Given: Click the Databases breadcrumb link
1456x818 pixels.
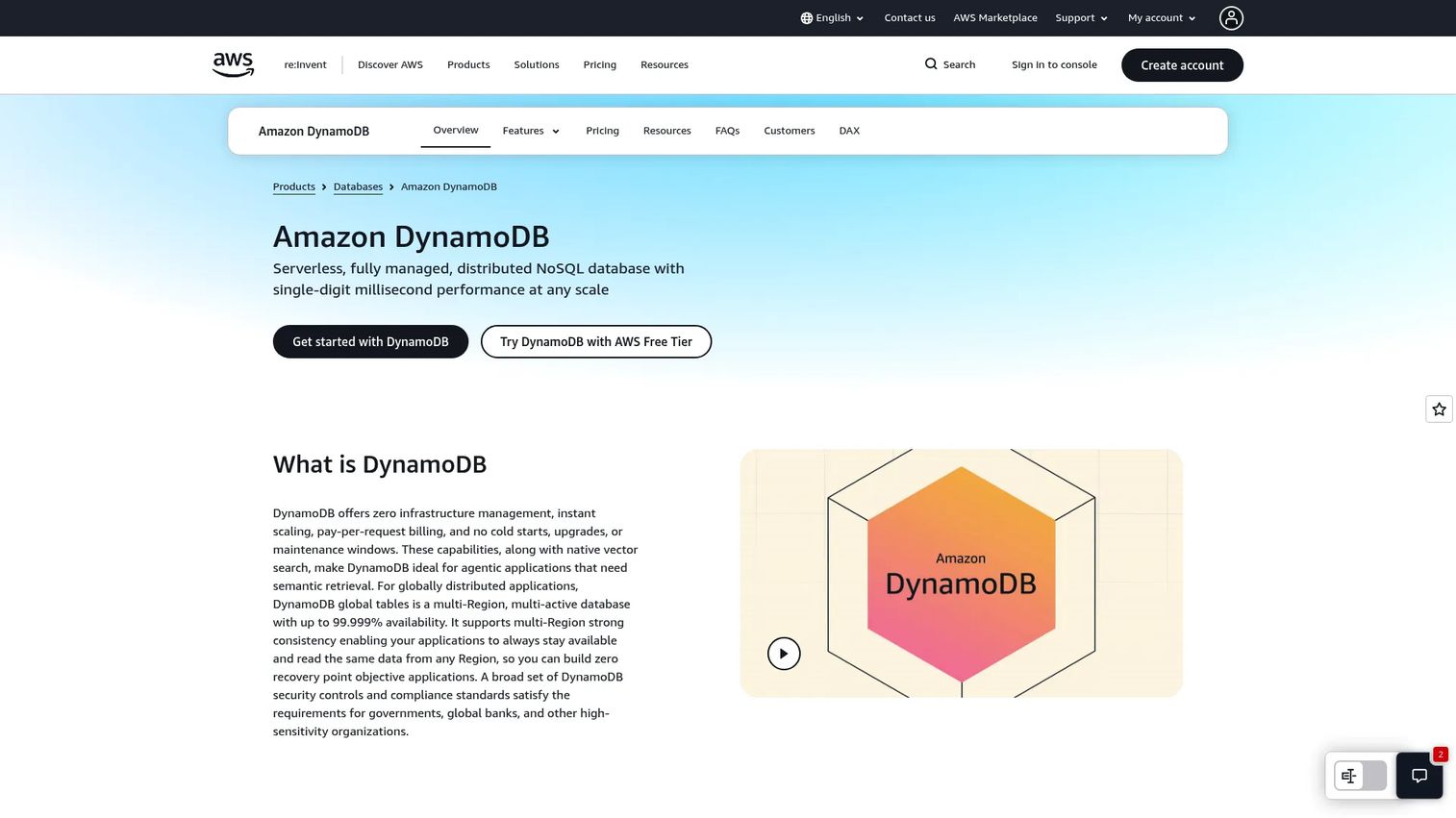Looking at the screenshot, I should click(358, 187).
